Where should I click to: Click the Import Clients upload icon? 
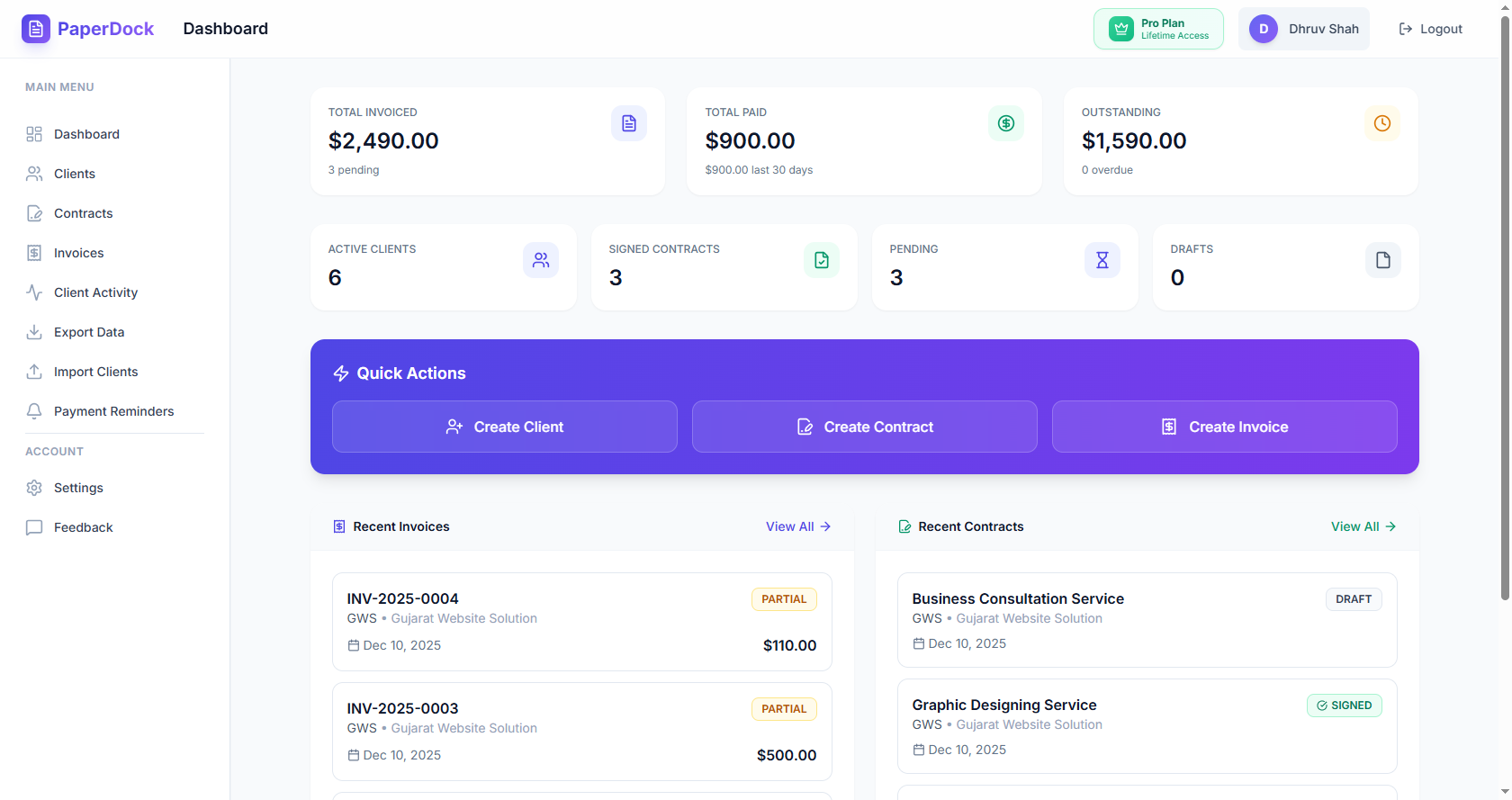pyautogui.click(x=34, y=372)
